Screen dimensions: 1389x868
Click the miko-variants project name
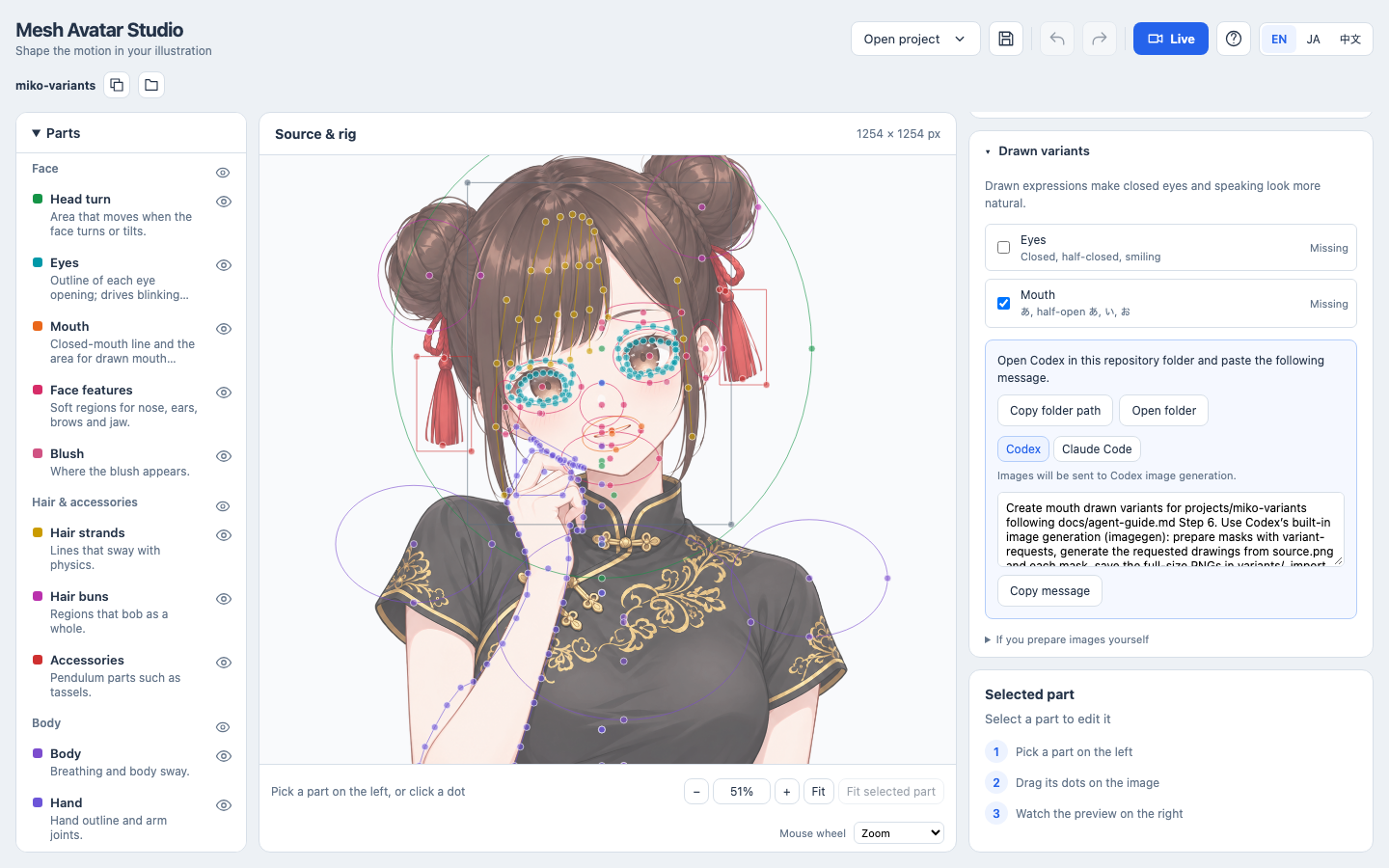pyautogui.click(x=55, y=86)
